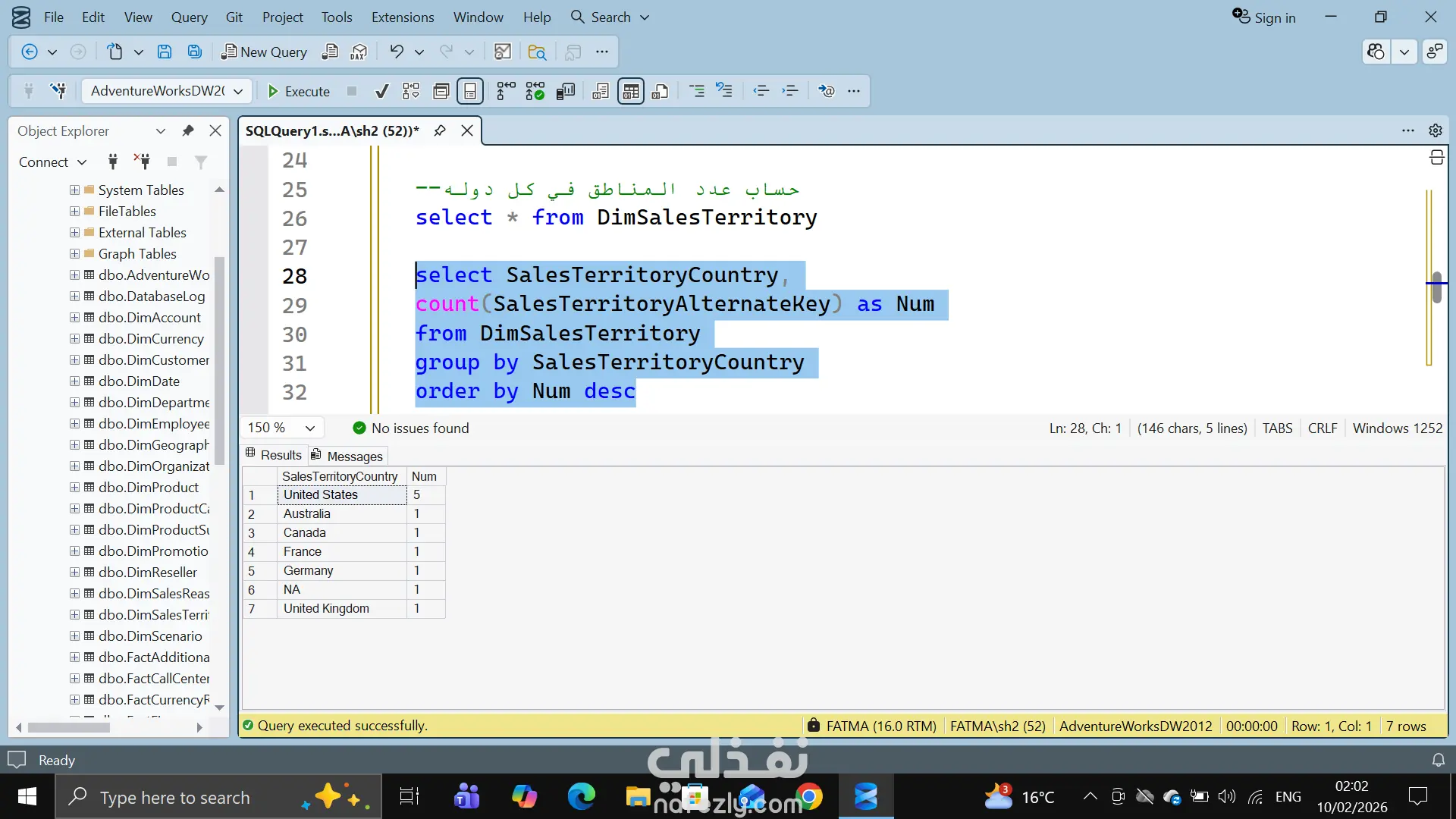Click the editor vertical scrollbar thumb
The image size is (1456, 819).
click(x=1436, y=288)
